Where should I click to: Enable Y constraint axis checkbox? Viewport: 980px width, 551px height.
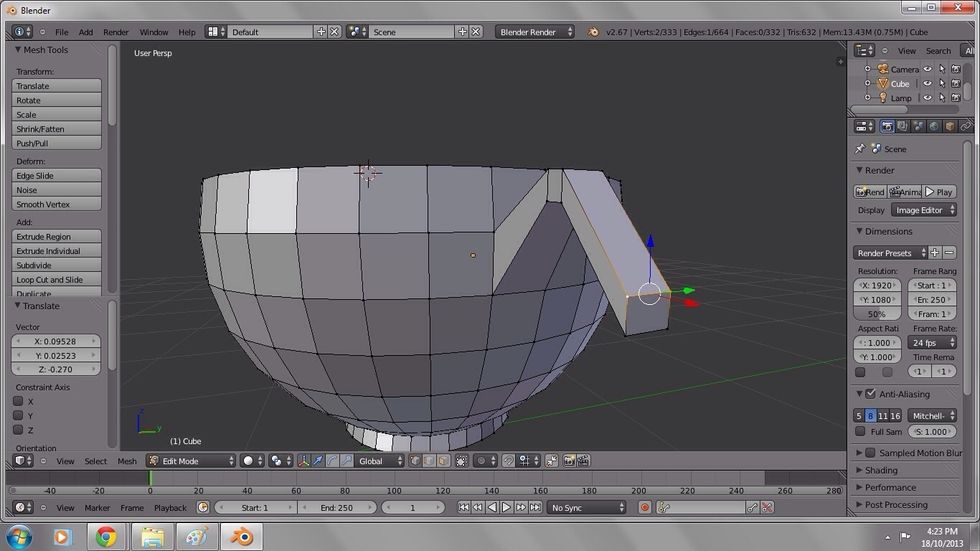(18, 415)
